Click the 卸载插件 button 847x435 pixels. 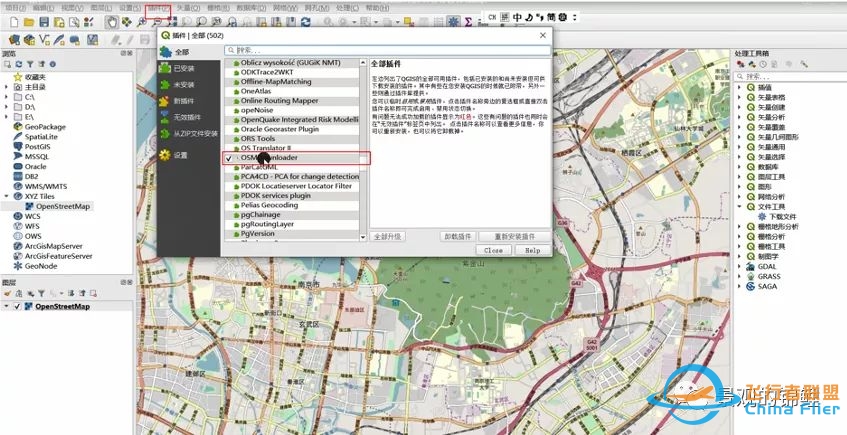(x=458, y=237)
